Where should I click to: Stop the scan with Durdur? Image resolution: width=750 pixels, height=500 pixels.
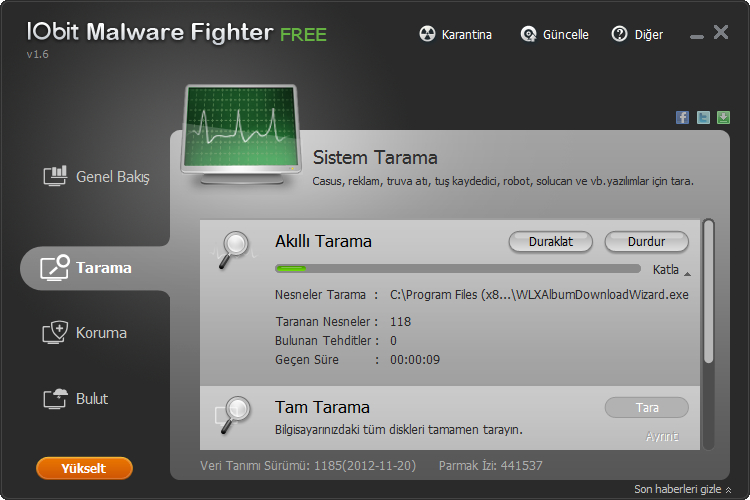coord(646,242)
